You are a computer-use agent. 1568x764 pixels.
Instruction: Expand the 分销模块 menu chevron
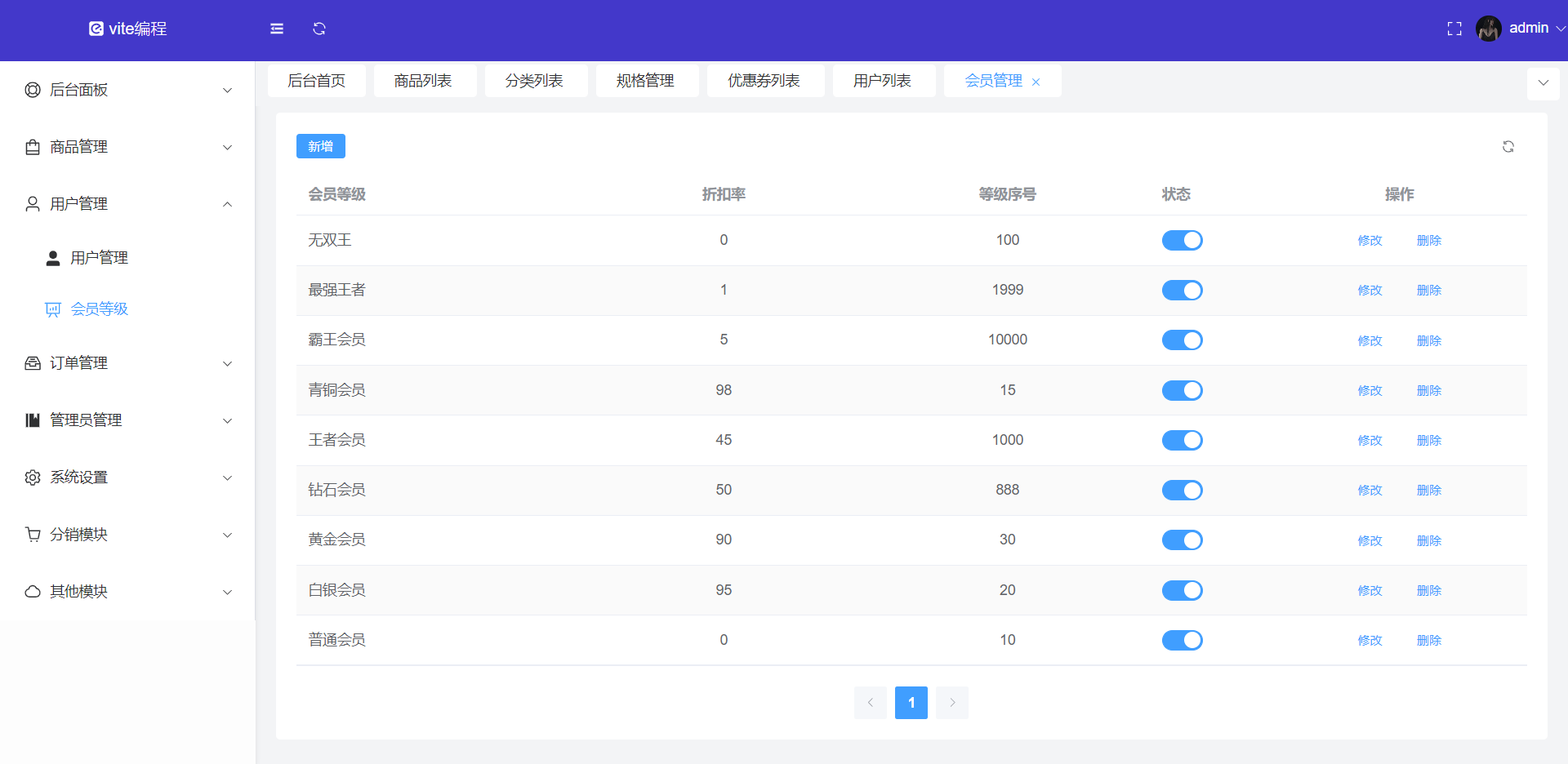point(228,535)
